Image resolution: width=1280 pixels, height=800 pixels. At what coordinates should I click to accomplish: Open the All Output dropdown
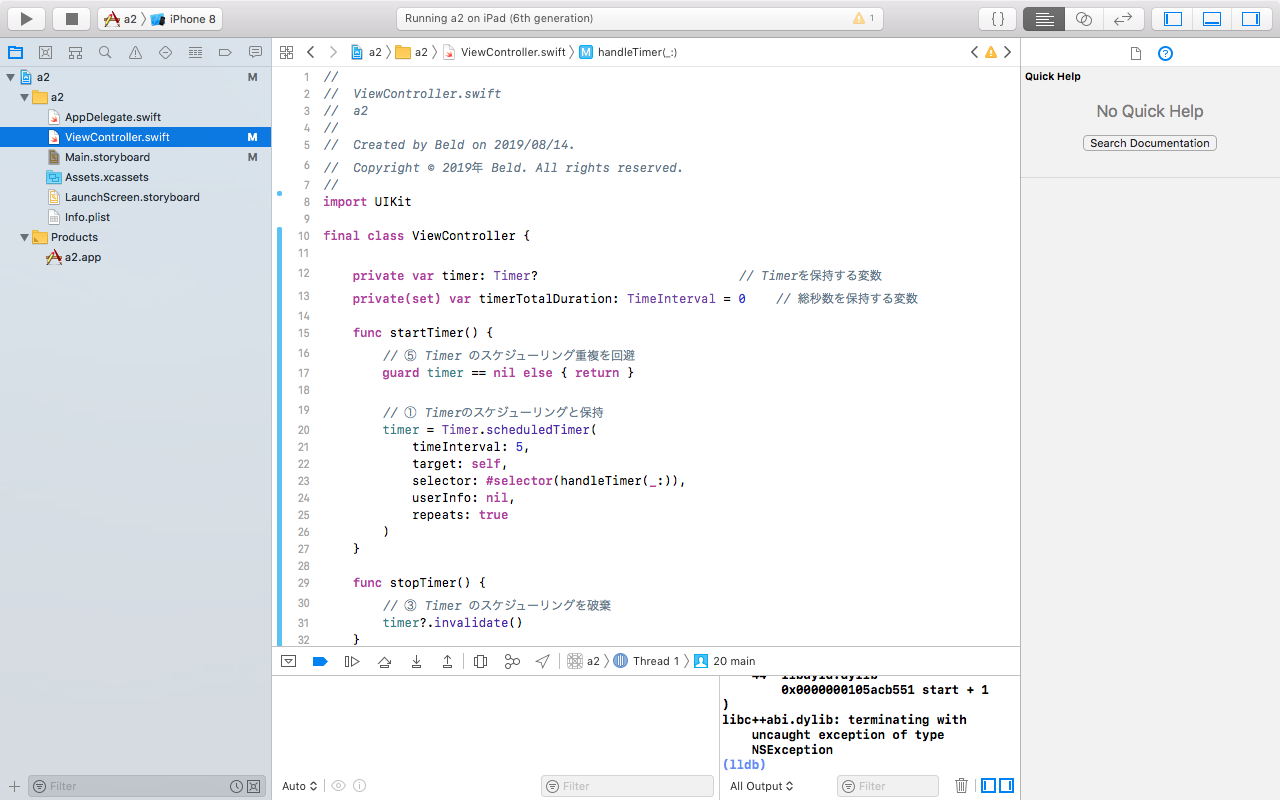coord(761,786)
